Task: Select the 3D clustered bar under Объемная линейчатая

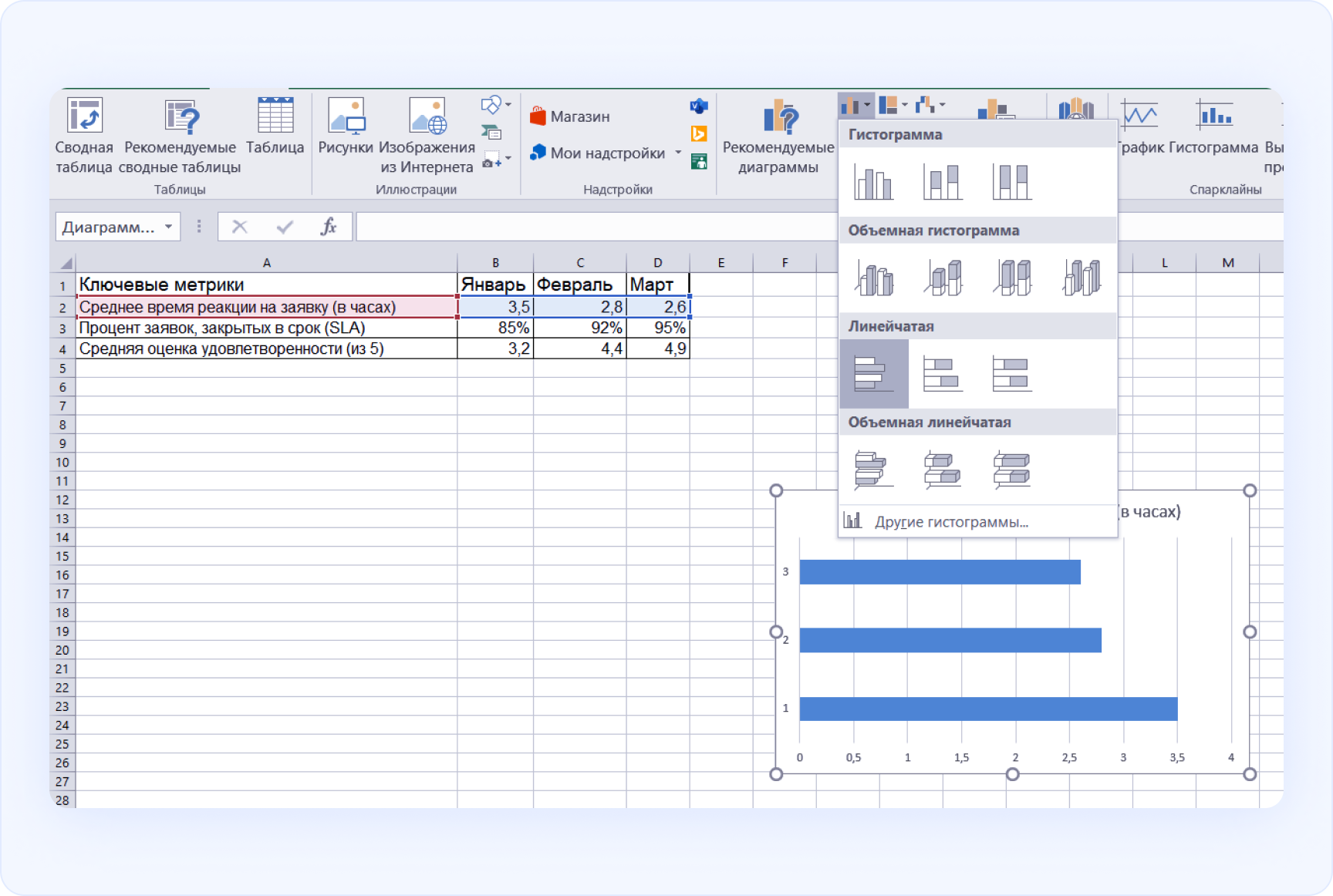Action: pos(873,470)
